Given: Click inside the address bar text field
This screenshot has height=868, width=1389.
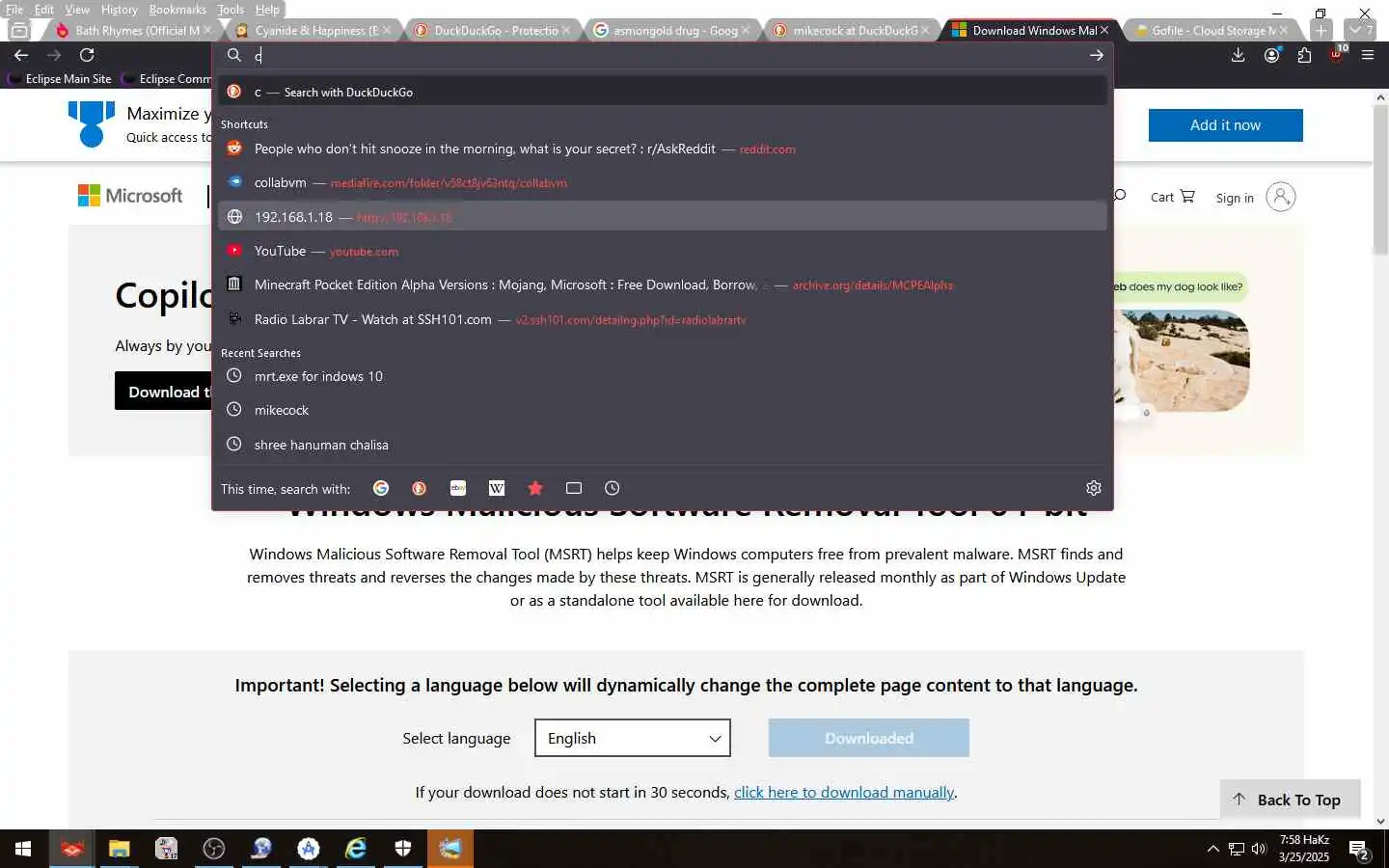Looking at the screenshot, I should coord(666,55).
